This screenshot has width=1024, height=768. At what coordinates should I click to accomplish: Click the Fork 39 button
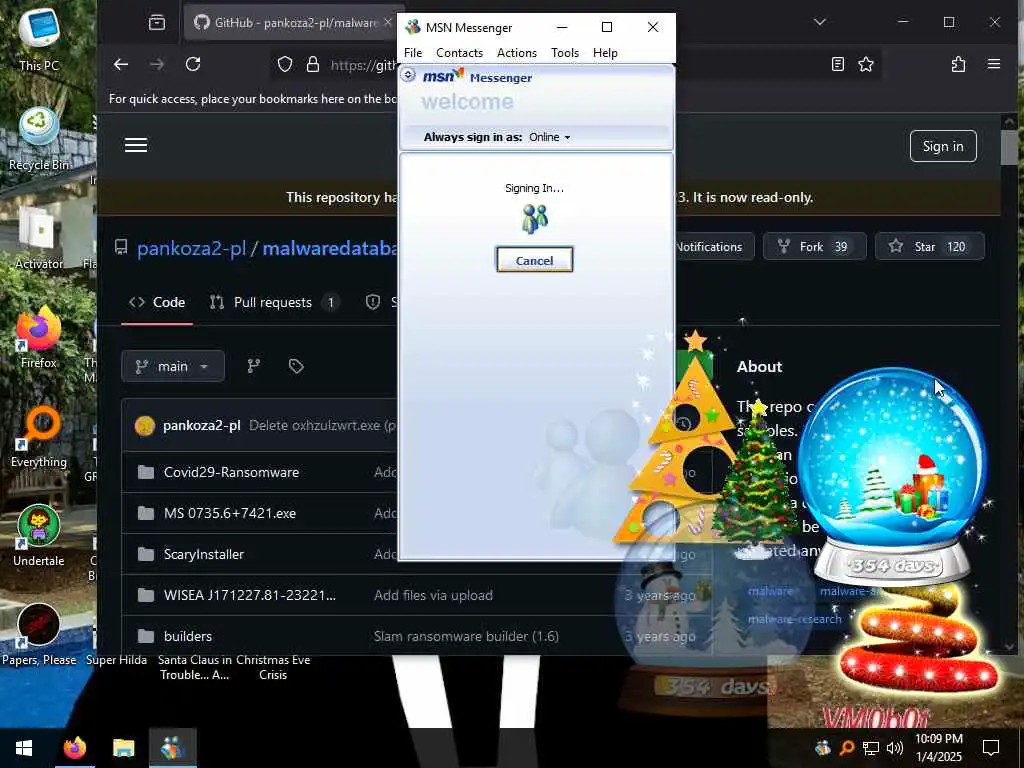click(814, 247)
